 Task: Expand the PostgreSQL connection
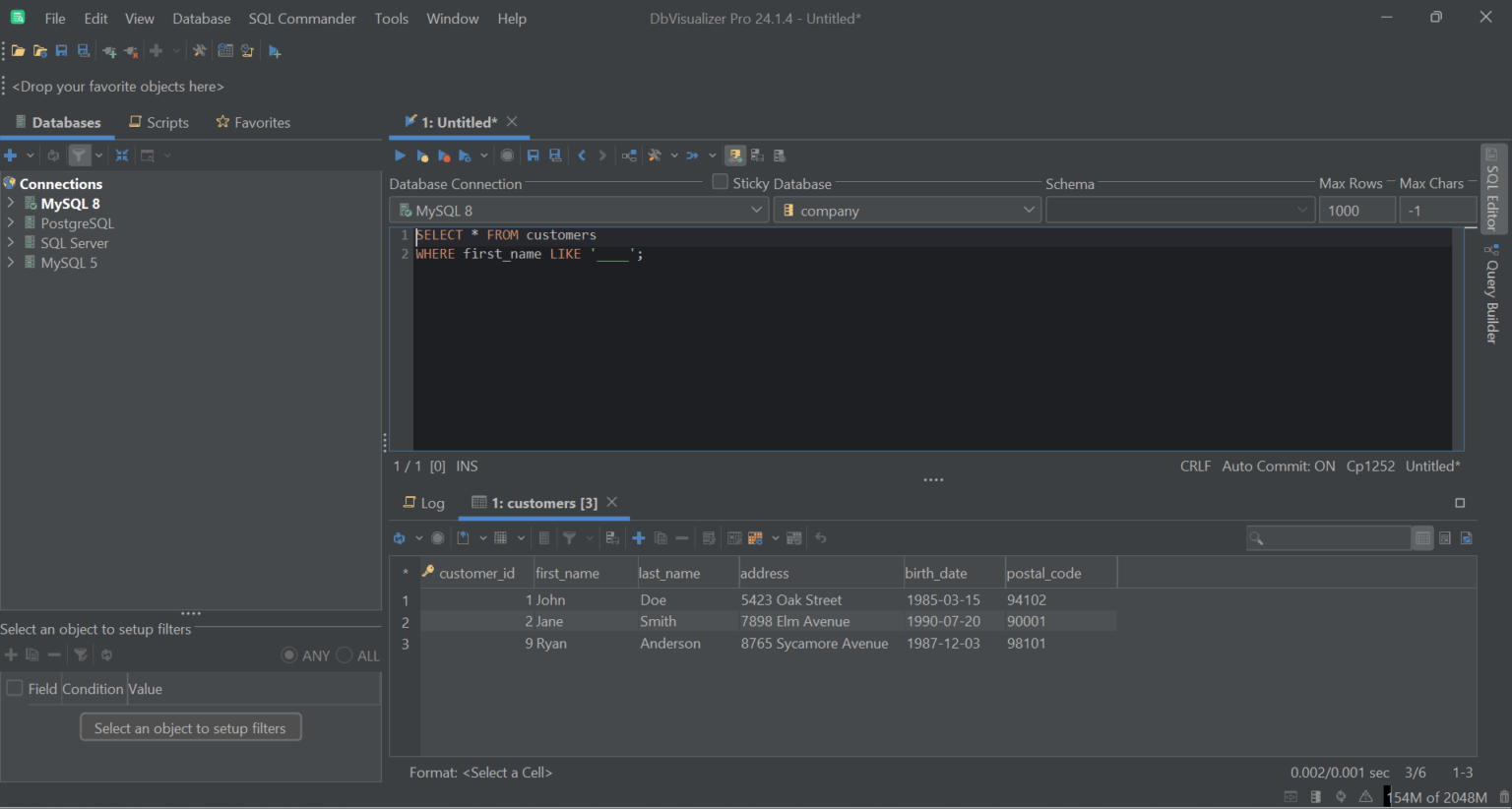point(10,222)
